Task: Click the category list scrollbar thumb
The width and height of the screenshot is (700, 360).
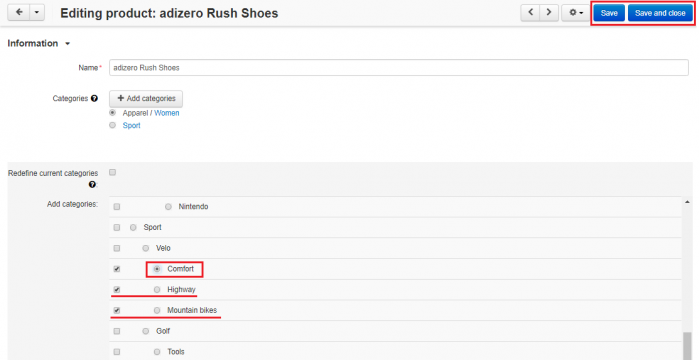Action: pos(687,345)
